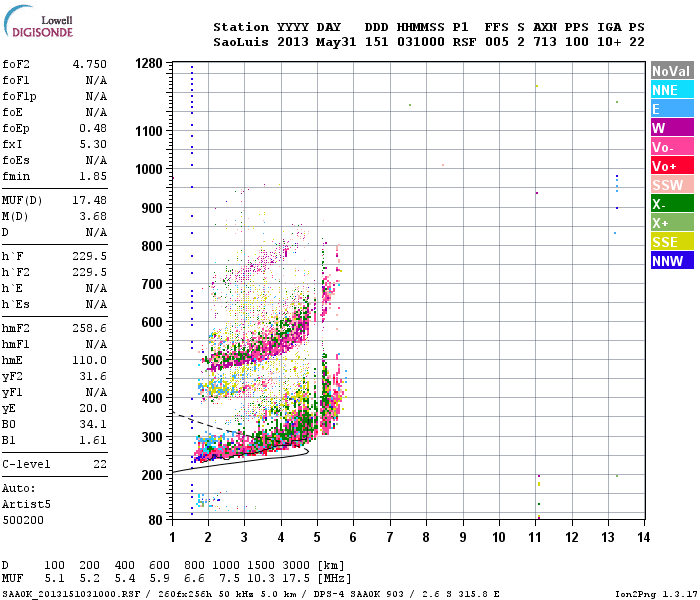Click the SAA0K_2013151031000.RSF file name
The height and width of the screenshot is (600, 700).
[71, 594]
